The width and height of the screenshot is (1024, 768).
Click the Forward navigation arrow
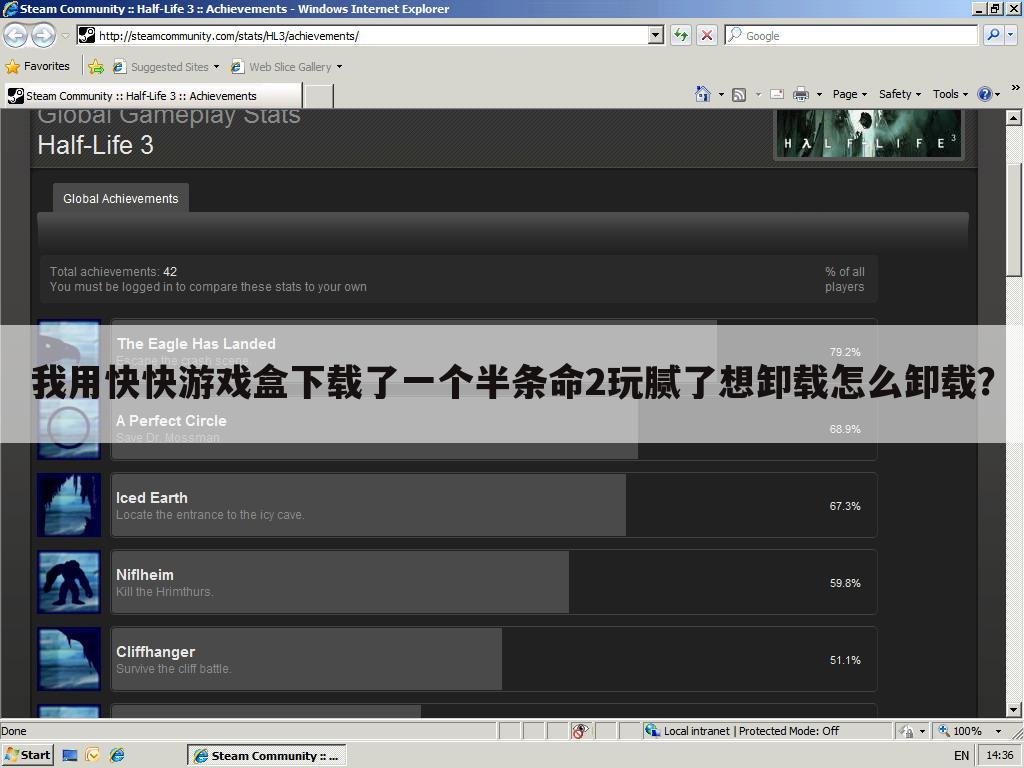click(44, 35)
